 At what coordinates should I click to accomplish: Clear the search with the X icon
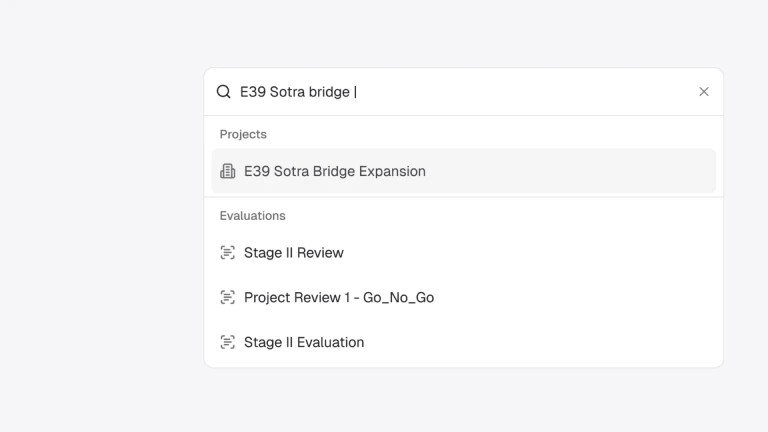click(704, 92)
